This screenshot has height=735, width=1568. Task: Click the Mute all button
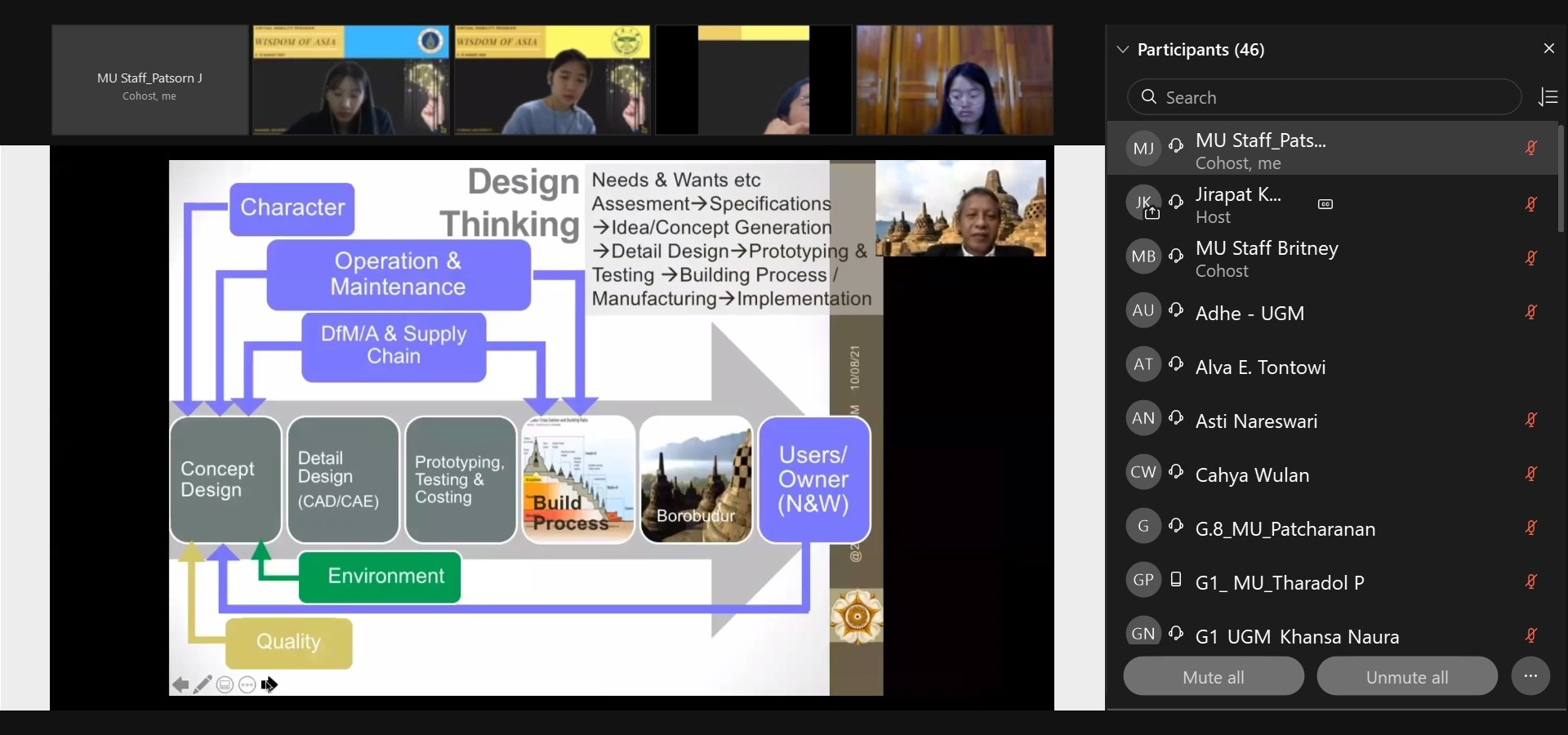[x=1213, y=677]
